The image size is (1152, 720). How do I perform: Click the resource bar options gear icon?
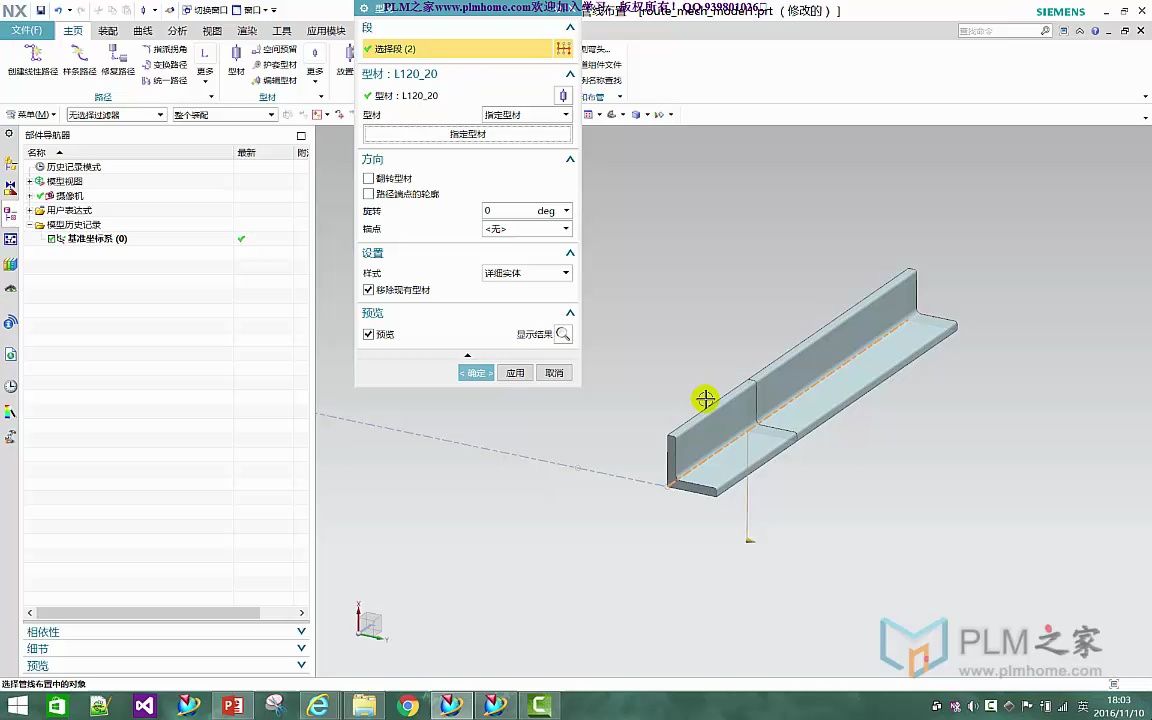click(x=9, y=134)
